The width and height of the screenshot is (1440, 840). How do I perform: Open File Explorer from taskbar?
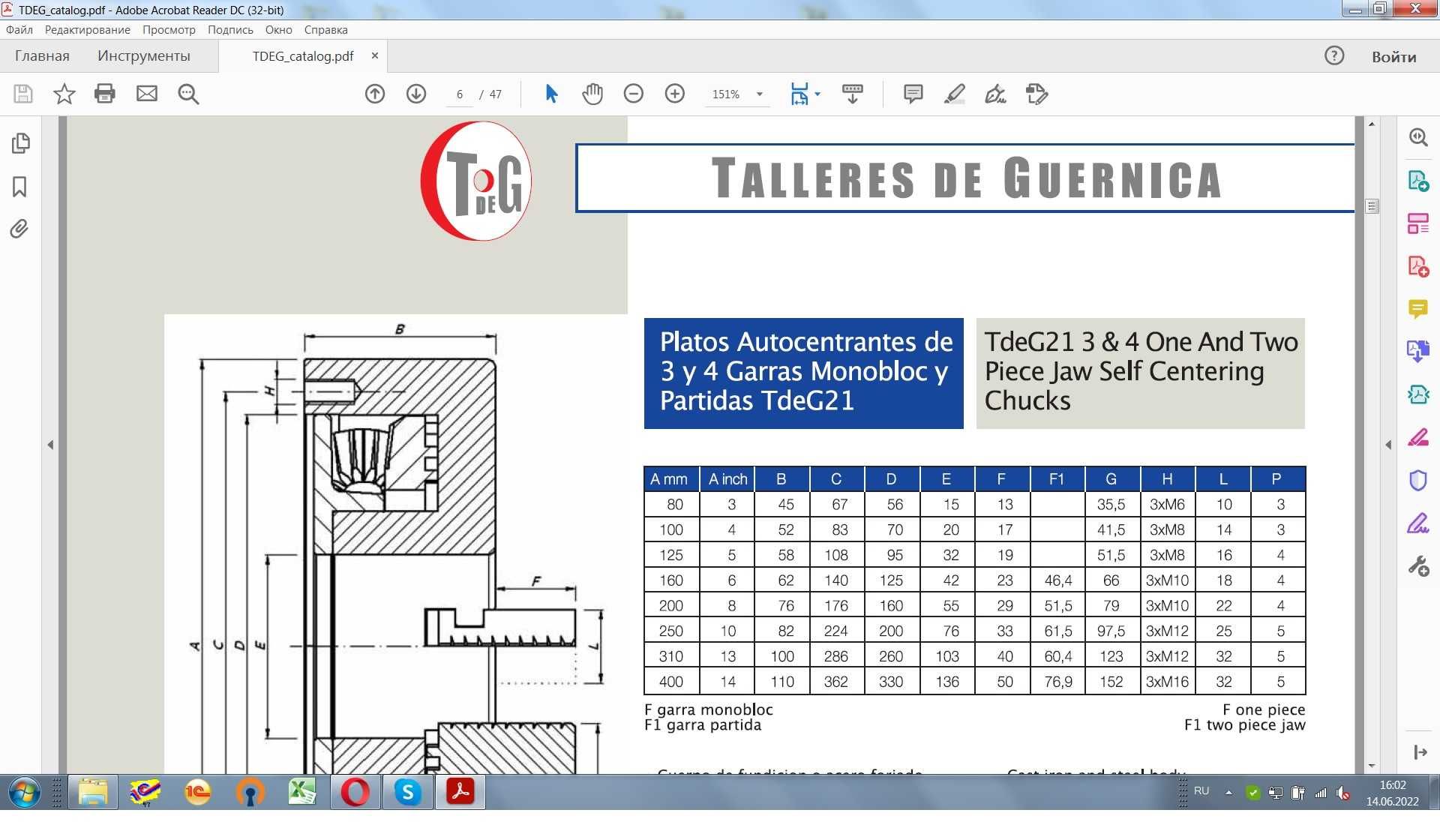93,792
